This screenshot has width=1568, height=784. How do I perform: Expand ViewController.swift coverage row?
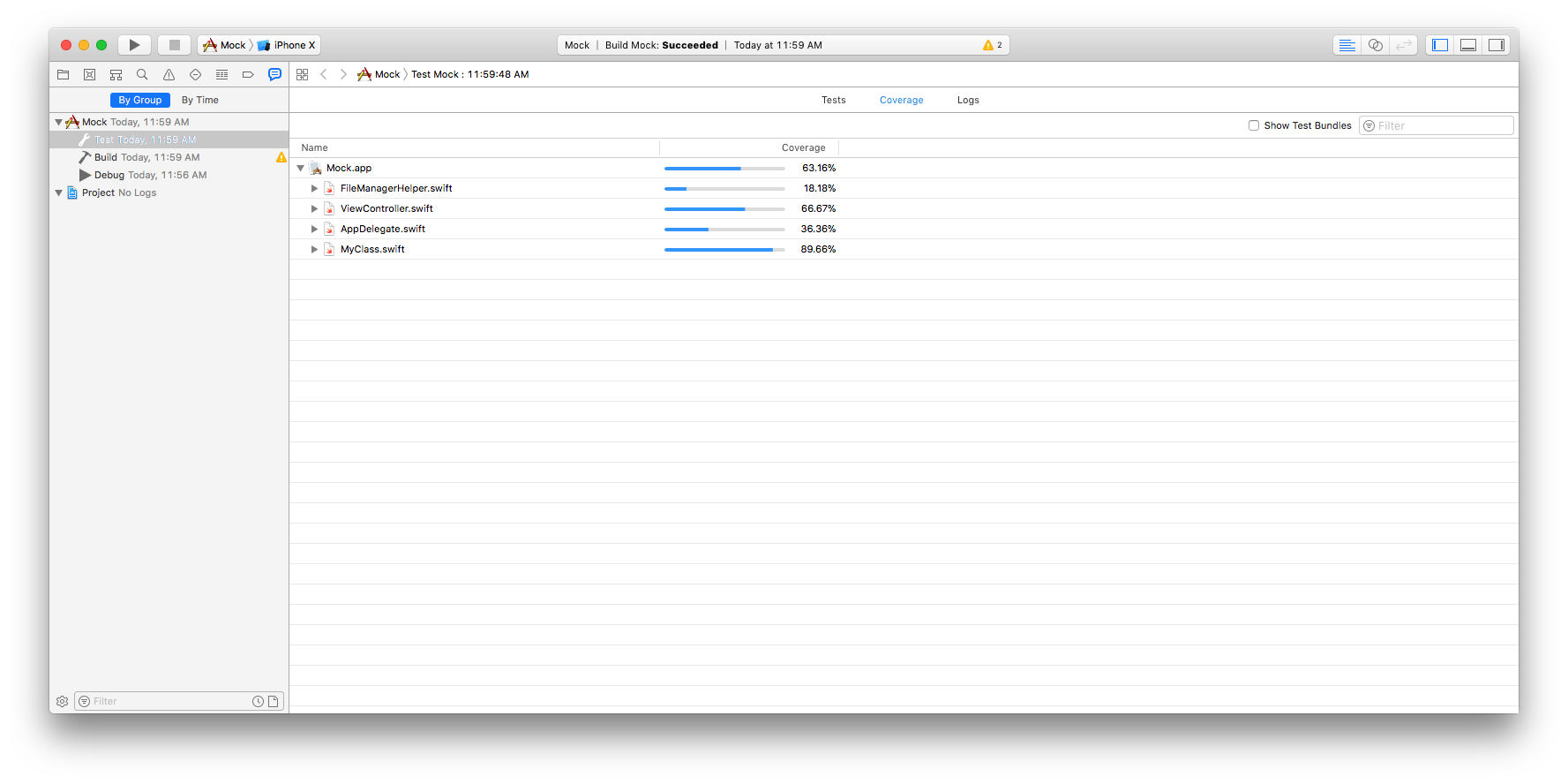tap(314, 209)
